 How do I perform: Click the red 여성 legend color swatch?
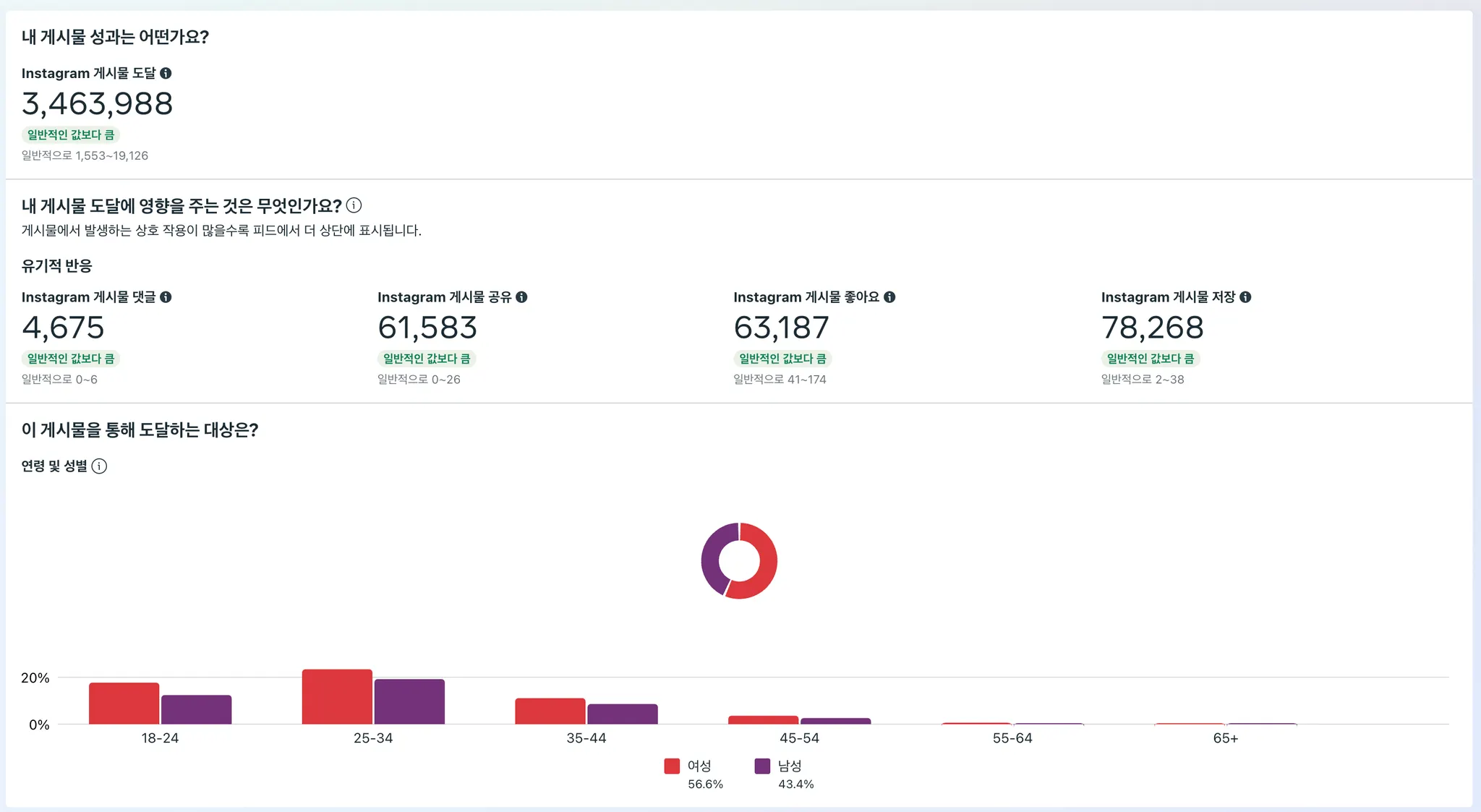[672, 766]
